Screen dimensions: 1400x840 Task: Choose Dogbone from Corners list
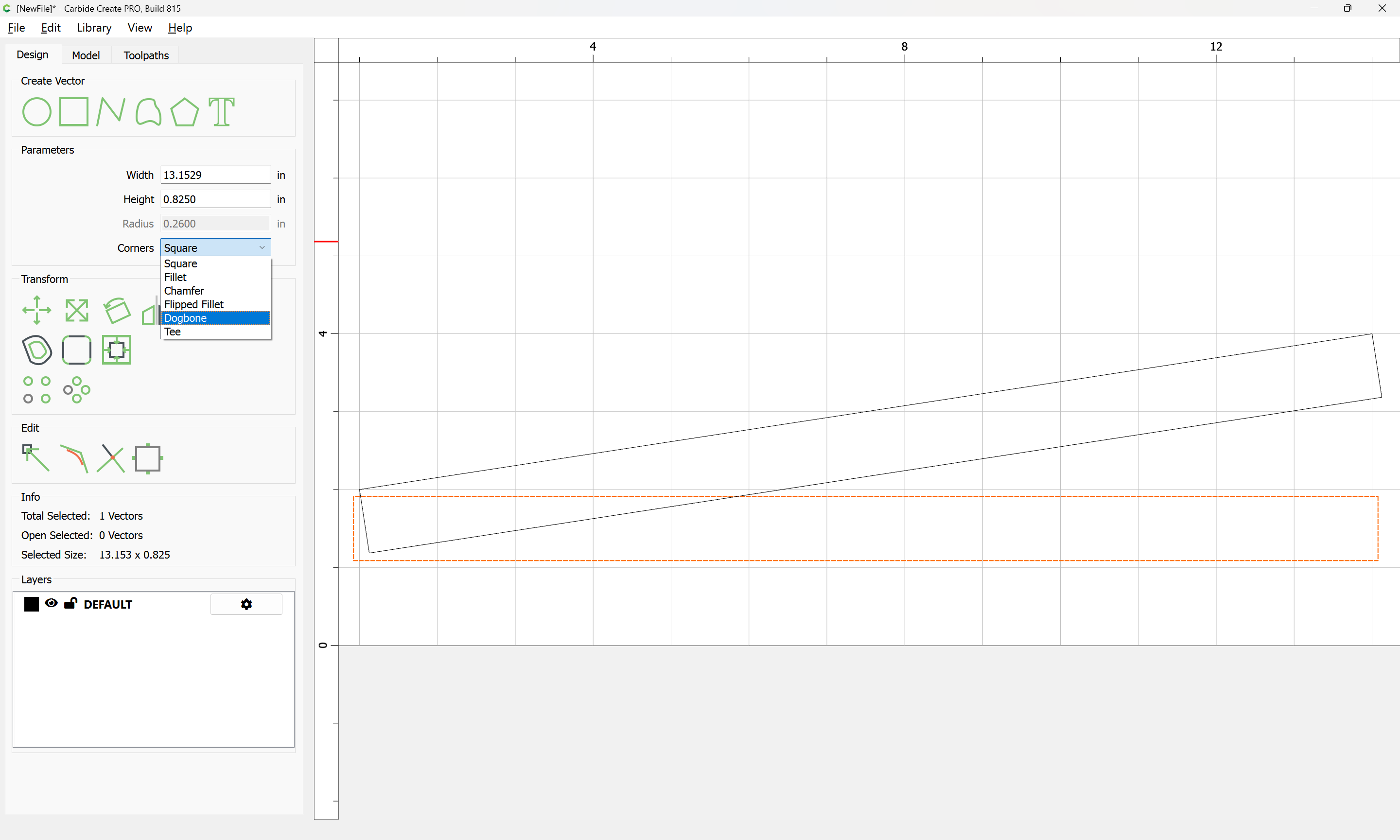(x=216, y=318)
